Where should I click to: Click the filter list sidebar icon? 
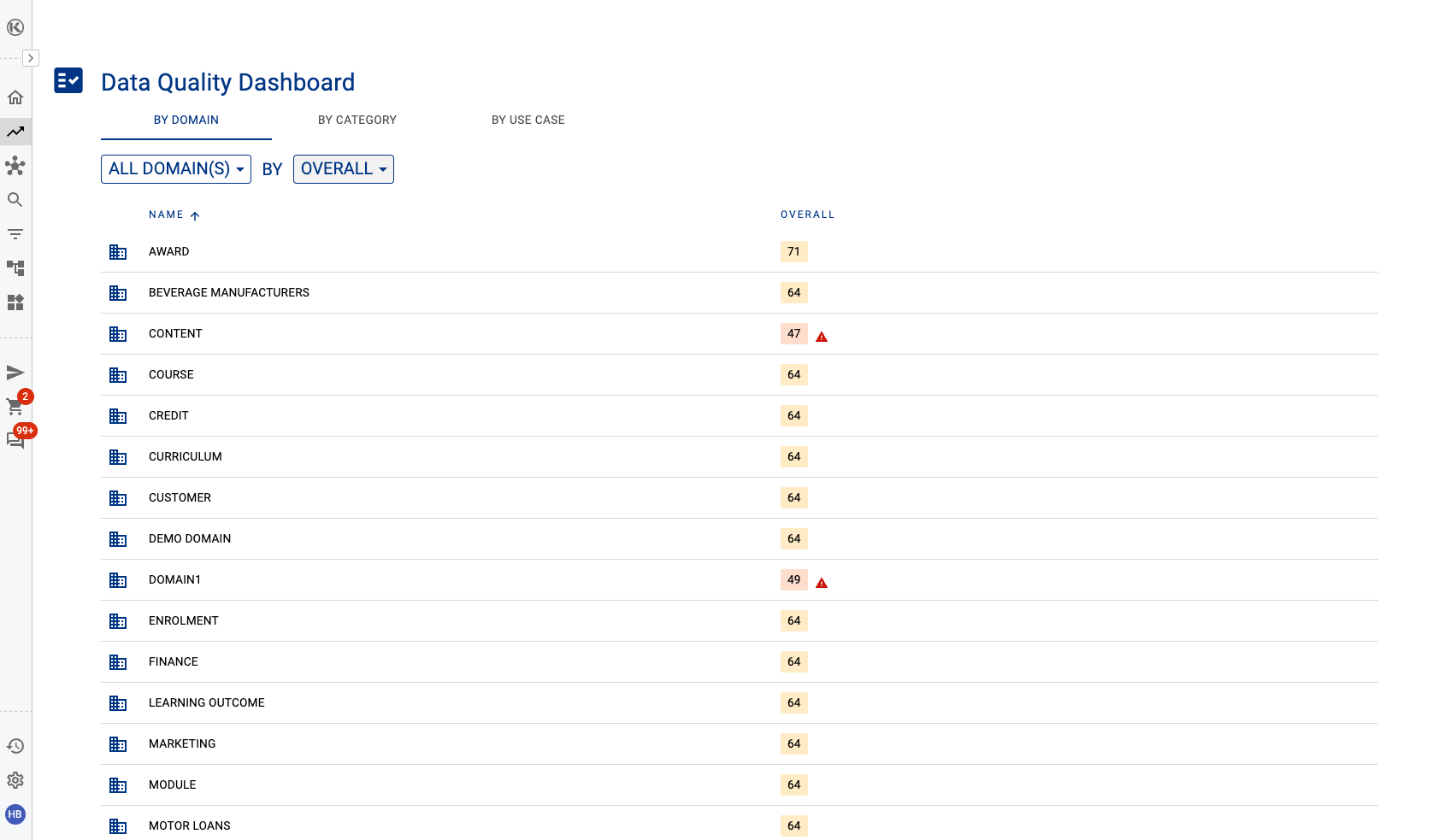click(x=15, y=234)
